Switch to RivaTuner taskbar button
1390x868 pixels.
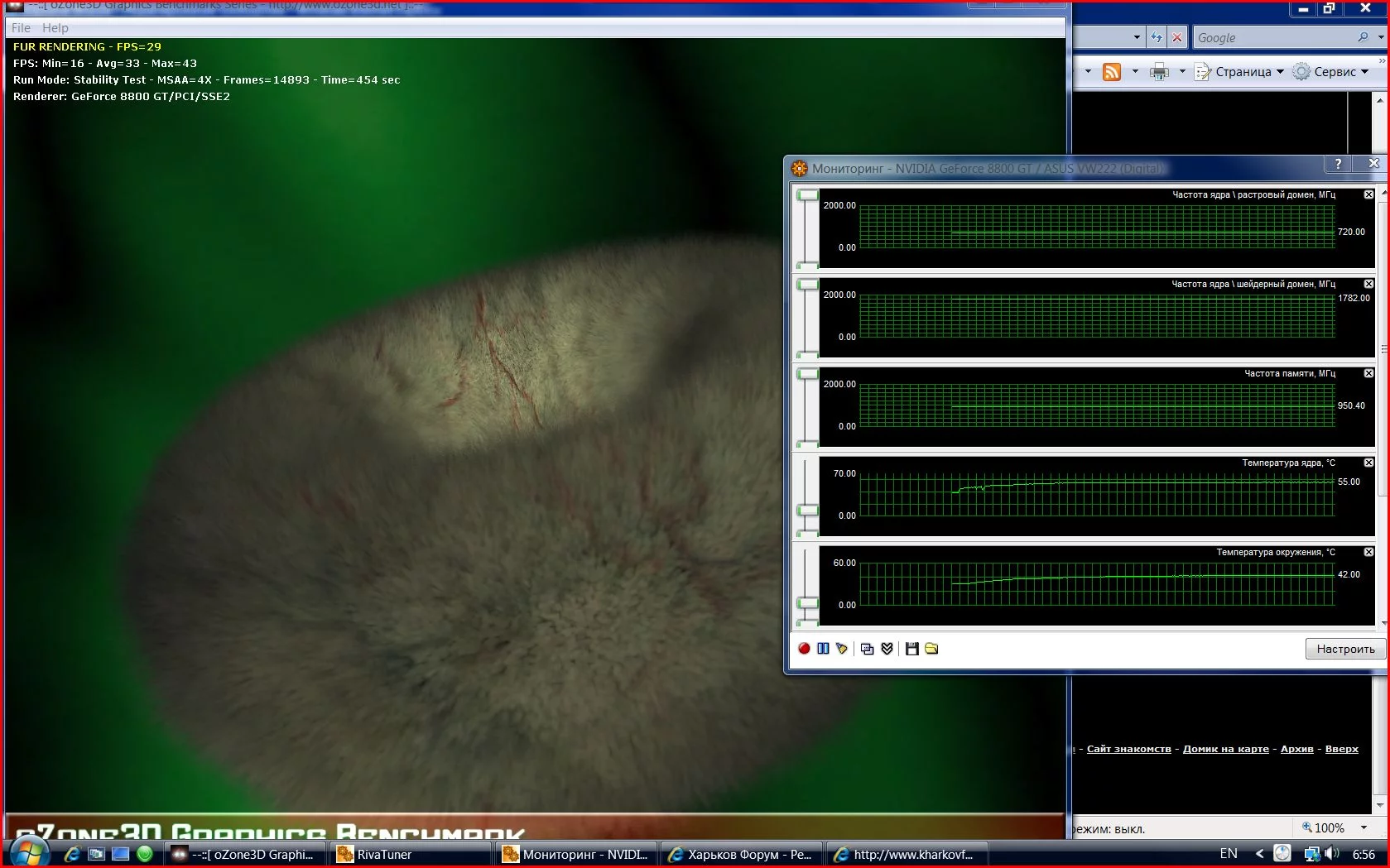pyautogui.click(x=411, y=854)
